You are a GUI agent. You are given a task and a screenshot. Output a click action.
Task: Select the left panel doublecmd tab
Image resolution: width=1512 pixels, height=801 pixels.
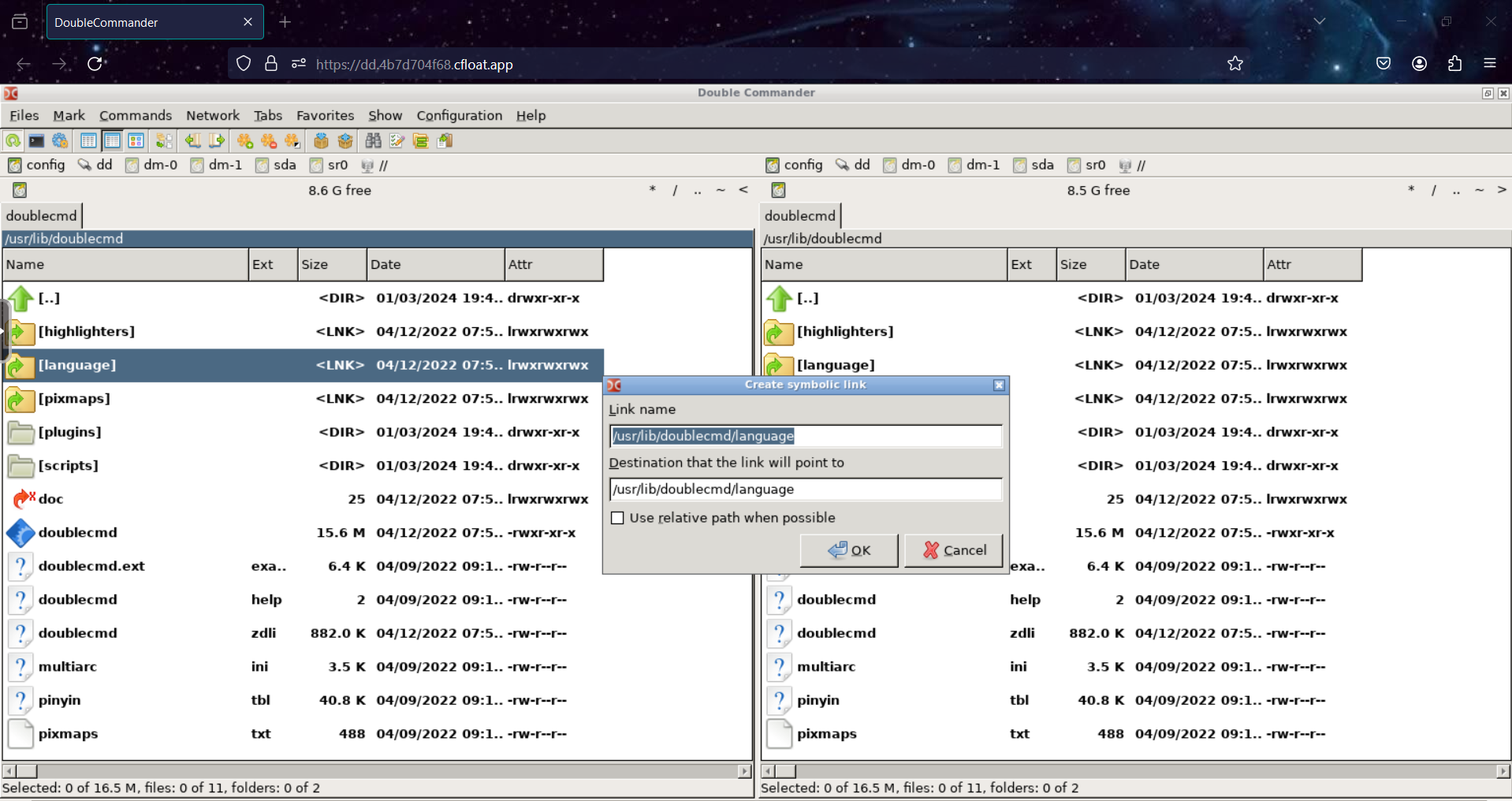(x=42, y=215)
